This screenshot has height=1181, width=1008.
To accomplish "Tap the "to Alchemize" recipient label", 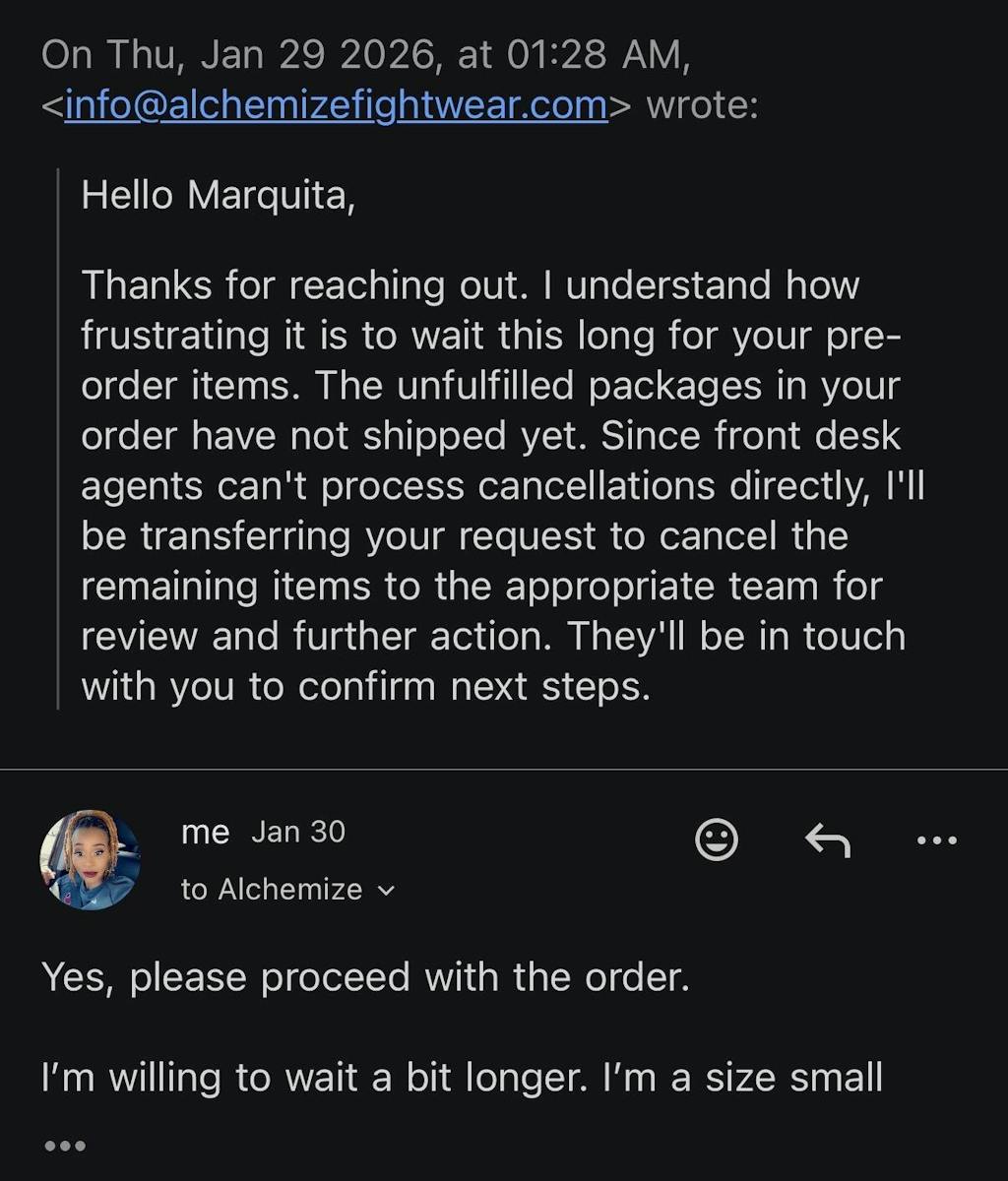I will [272, 890].
